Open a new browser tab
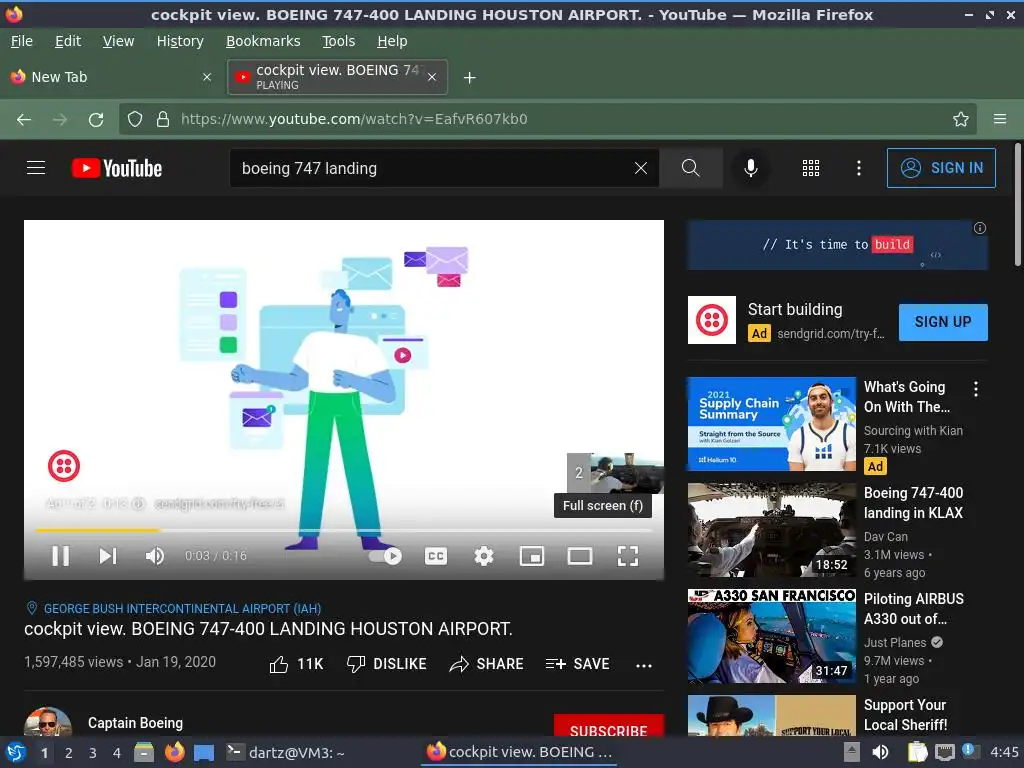The image size is (1024, 768). click(470, 78)
